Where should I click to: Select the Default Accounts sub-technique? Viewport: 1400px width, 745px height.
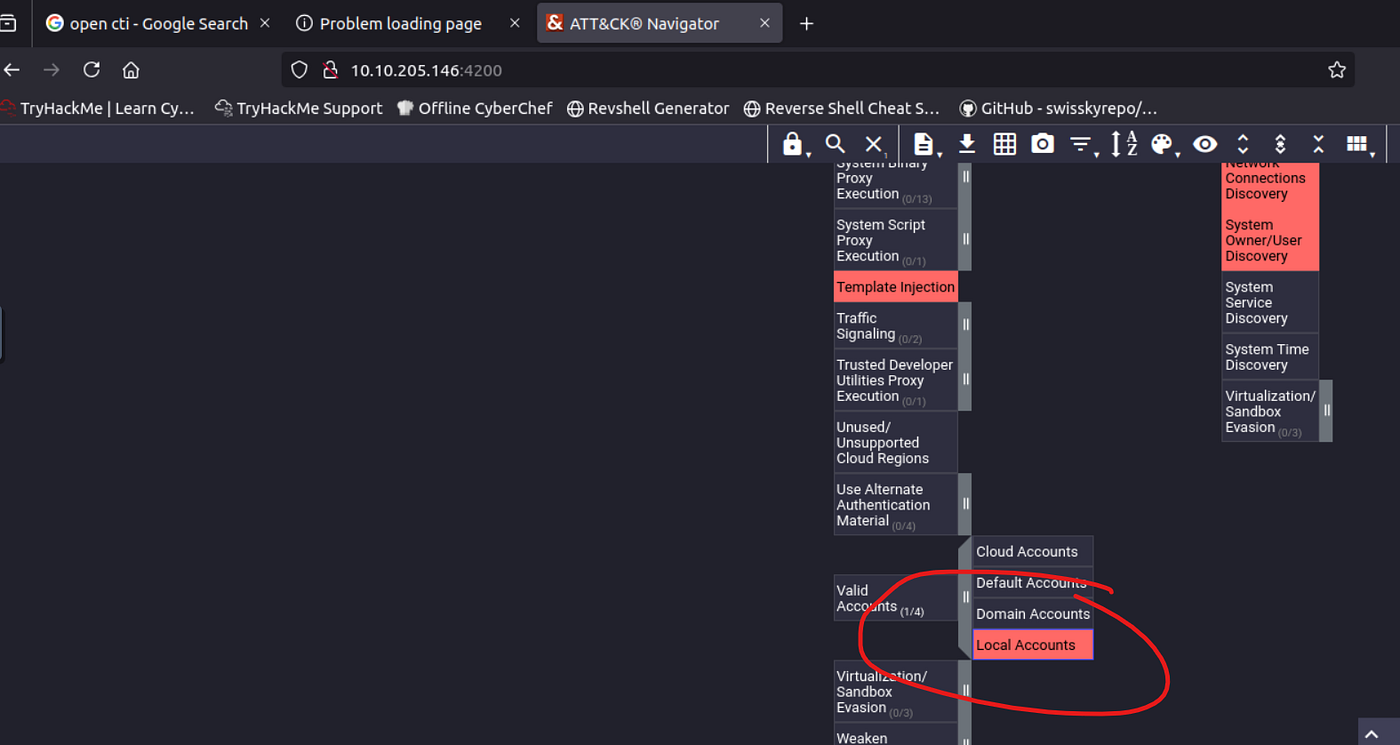pyautogui.click(x=1033, y=583)
